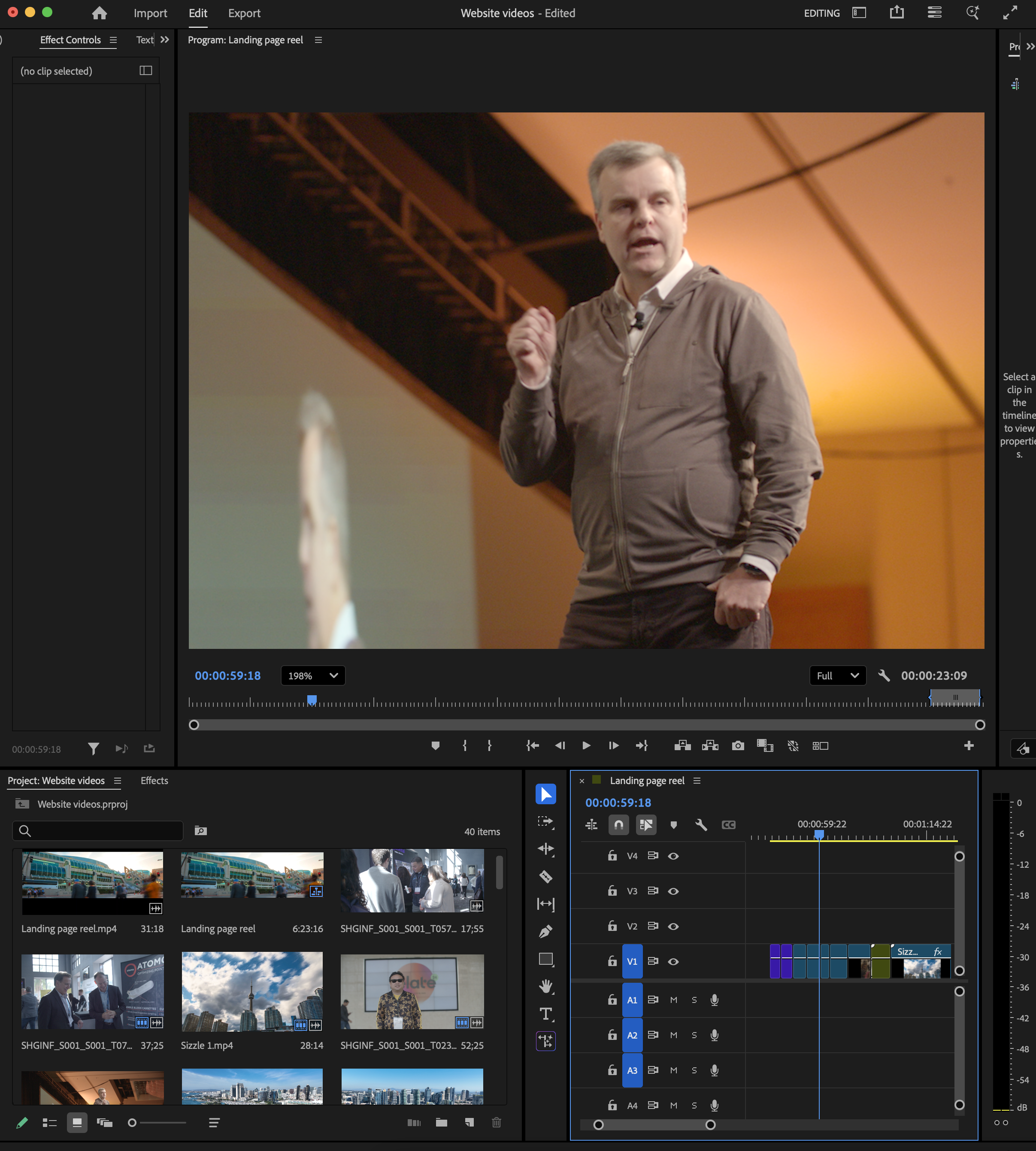1036x1151 pixels.
Task: Click the Project panel search field
Action: coord(98,830)
